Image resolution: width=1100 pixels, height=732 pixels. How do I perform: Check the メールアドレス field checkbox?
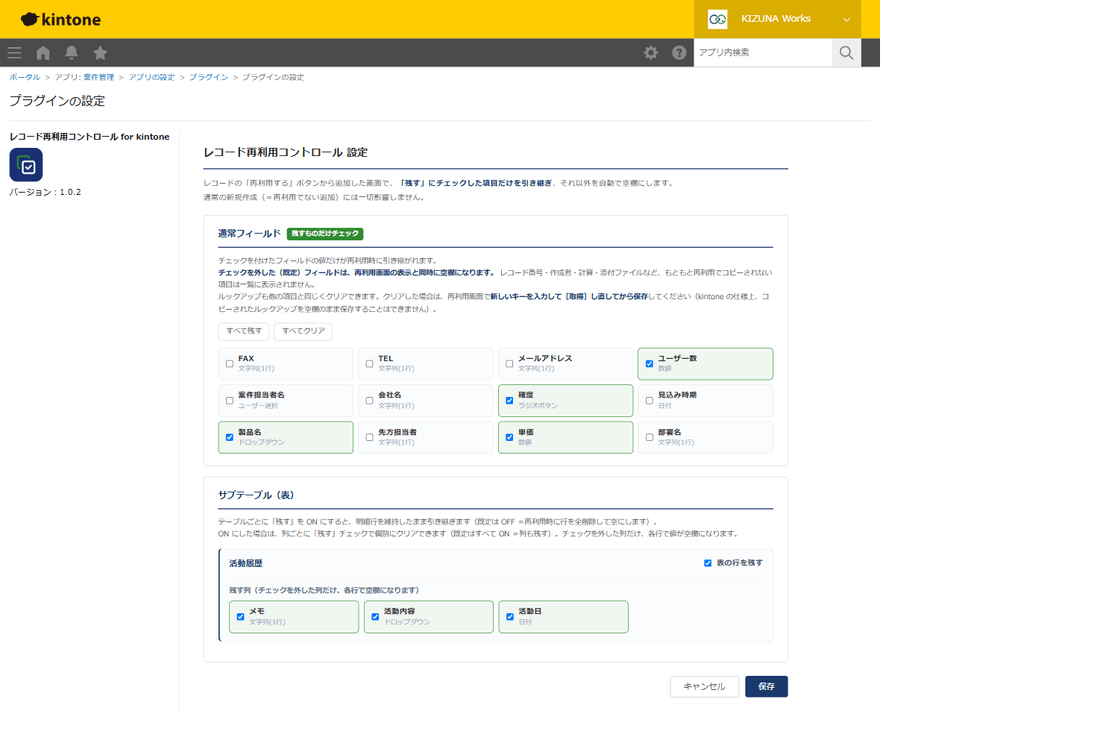click(509, 364)
